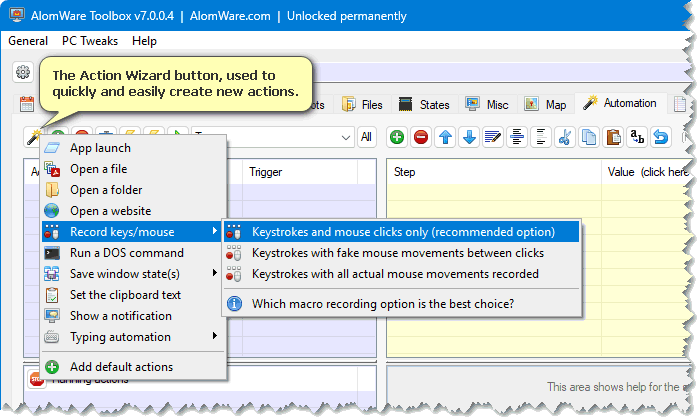Viewport: 697px width, 417px height.
Task: Move the step up with blue arrow
Action: tap(445, 137)
